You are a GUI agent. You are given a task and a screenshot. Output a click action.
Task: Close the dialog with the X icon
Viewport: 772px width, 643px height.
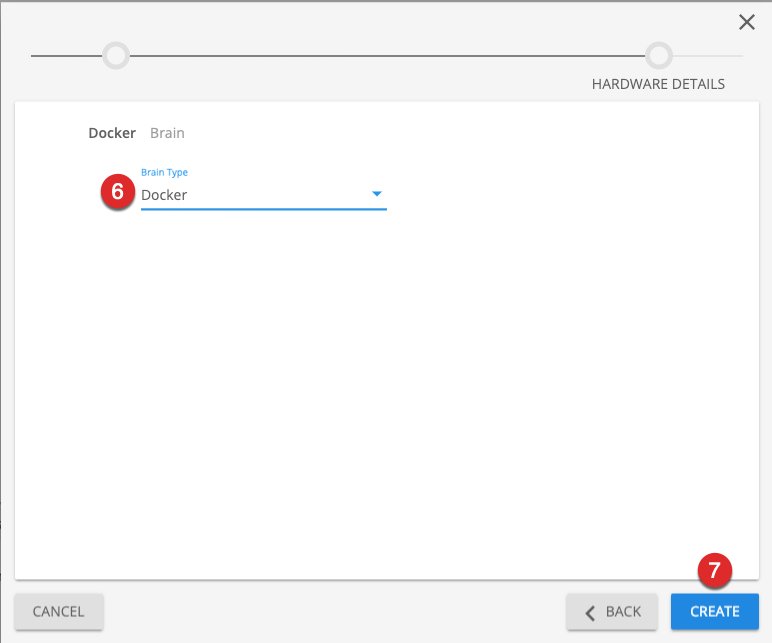(x=746, y=22)
